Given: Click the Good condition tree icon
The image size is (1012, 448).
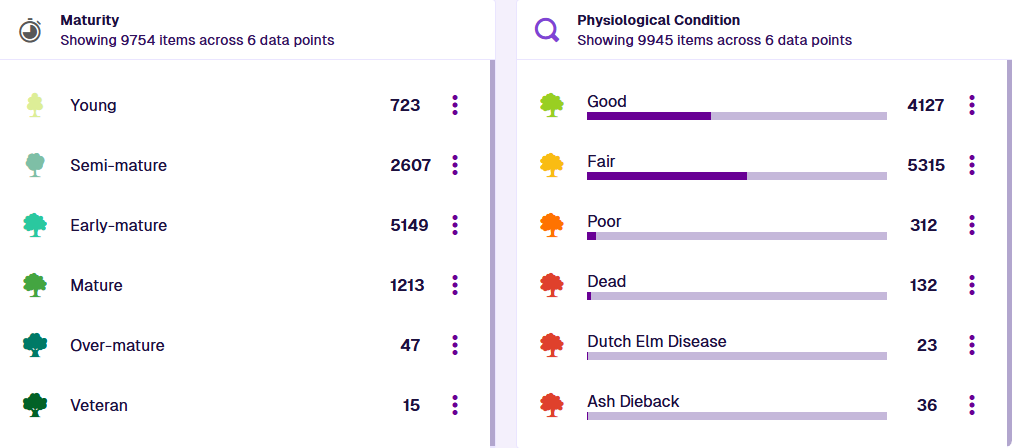Looking at the screenshot, I should (x=551, y=105).
